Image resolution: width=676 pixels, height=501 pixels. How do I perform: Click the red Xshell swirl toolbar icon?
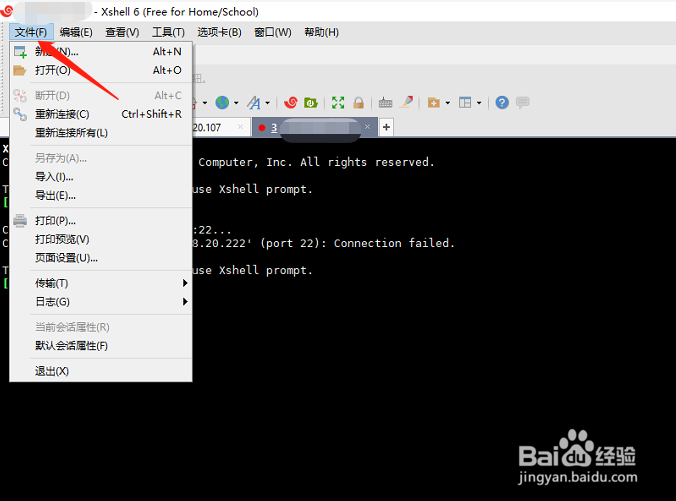291,103
